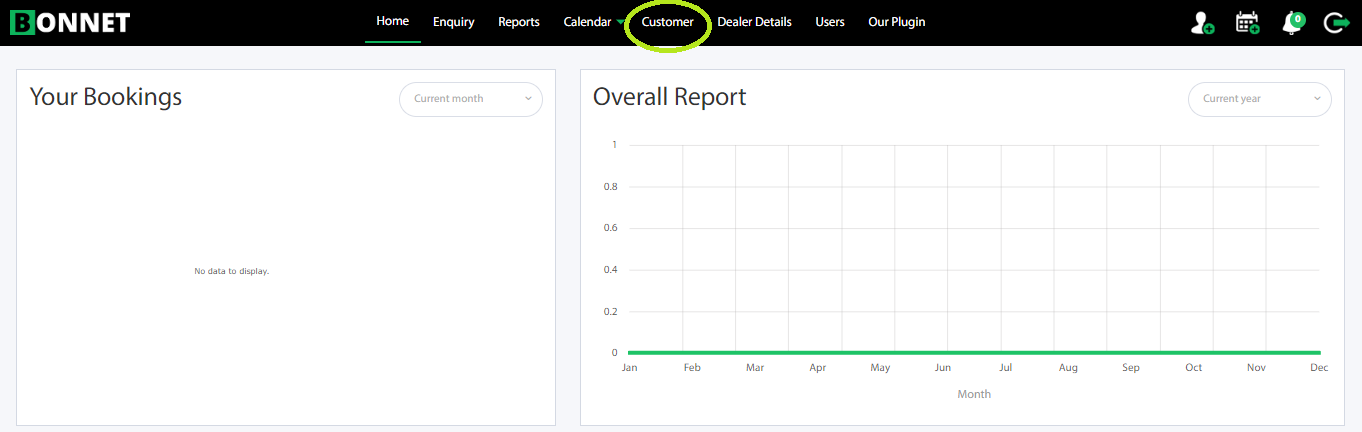Click the green line in Overall Report chart
Screen dimensions: 1362x432
(x=974, y=352)
